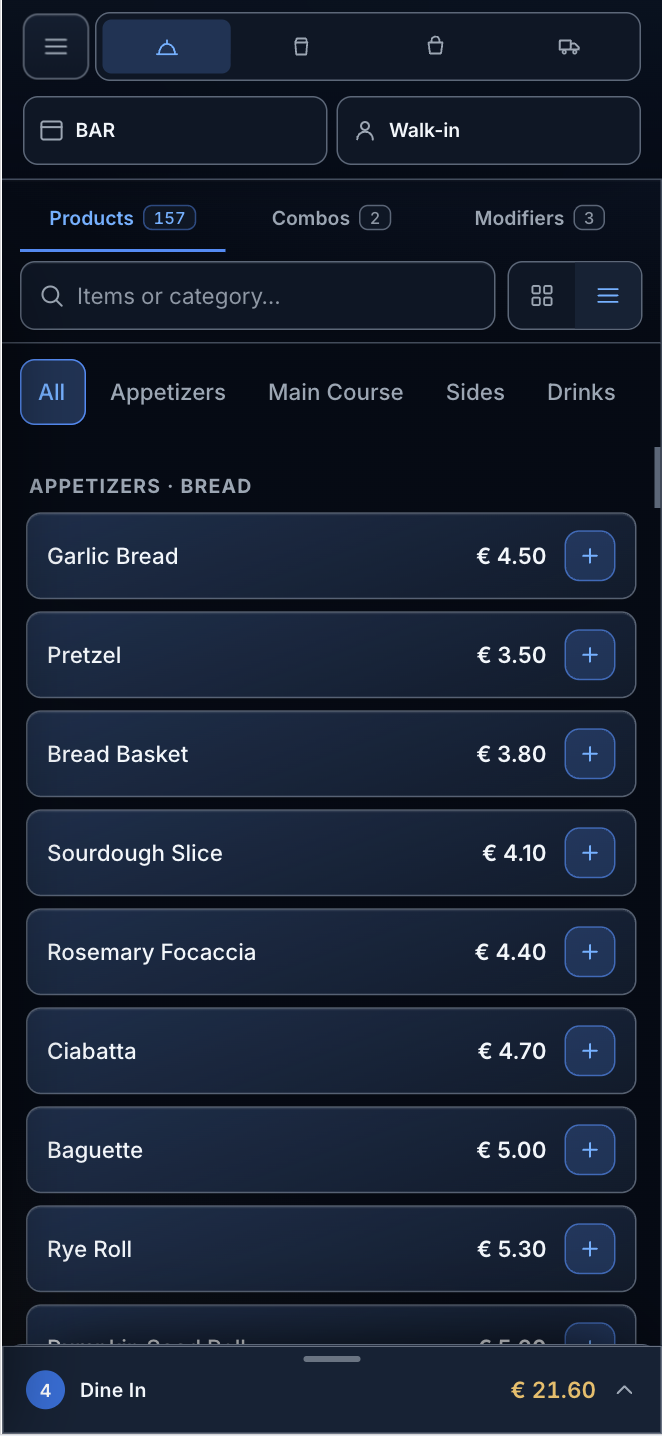Open the Walk-in customer selector
Viewport: 662px width, 1436px height.
[488, 130]
